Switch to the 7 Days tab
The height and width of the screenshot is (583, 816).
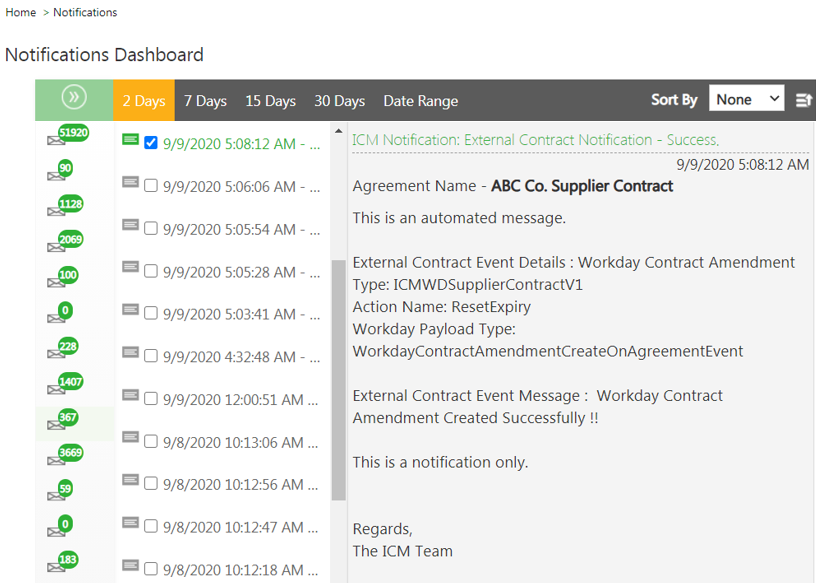click(205, 100)
